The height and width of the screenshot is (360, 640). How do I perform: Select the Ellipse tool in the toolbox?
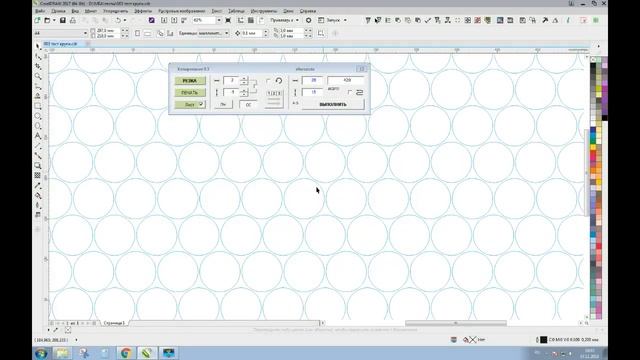(x=38, y=116)
